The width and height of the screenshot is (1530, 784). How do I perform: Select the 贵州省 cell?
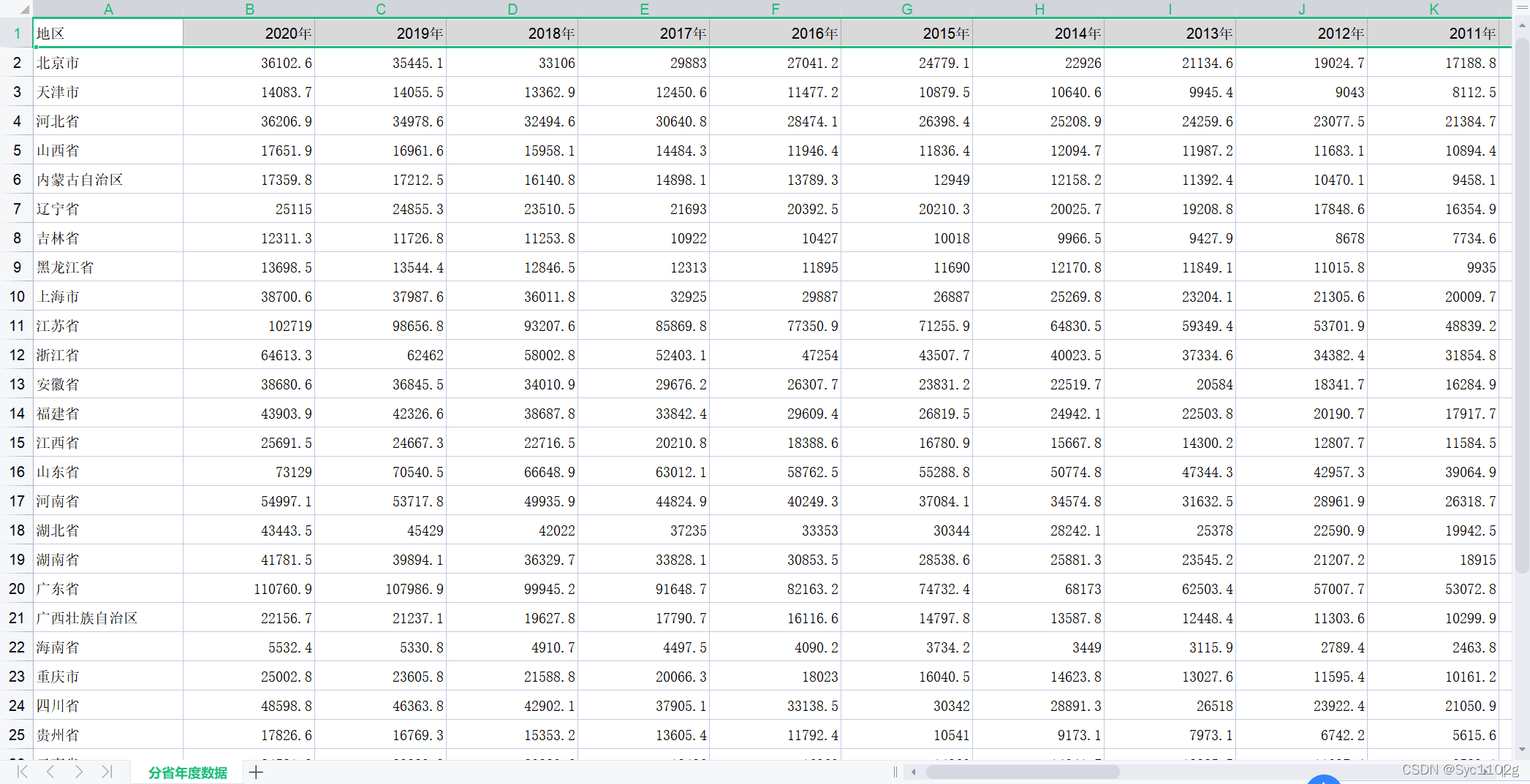(x=108, y=735)
